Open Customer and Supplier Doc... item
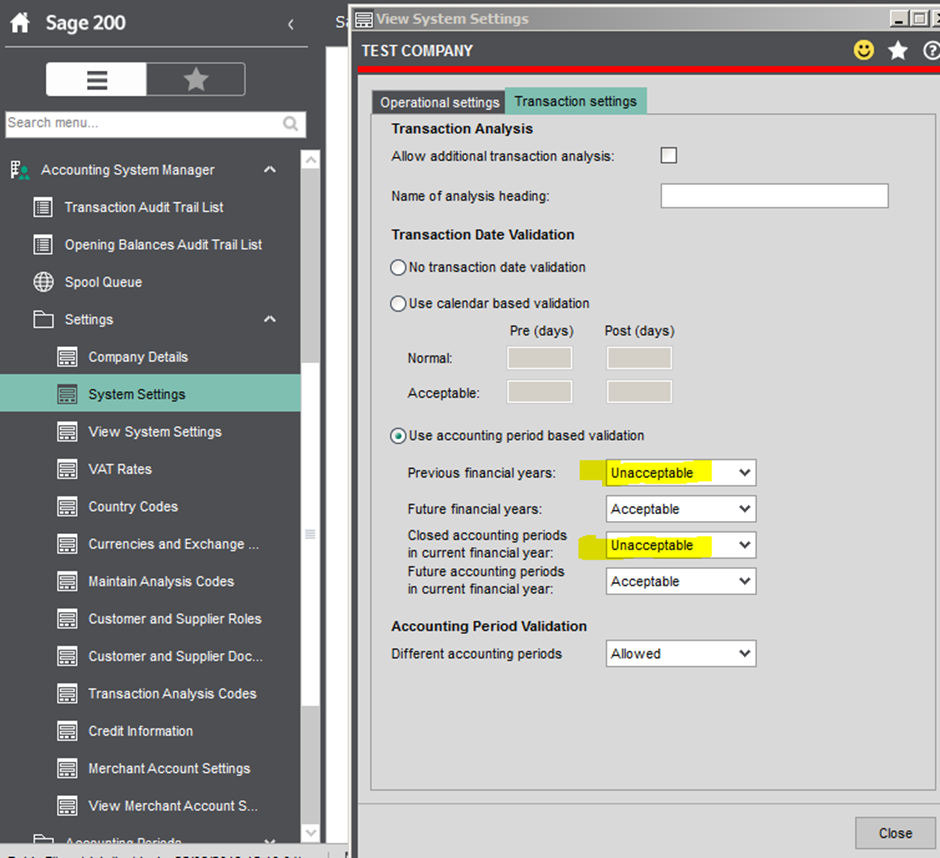The height and width of the screenshot is (858, 940). [176, 657]
